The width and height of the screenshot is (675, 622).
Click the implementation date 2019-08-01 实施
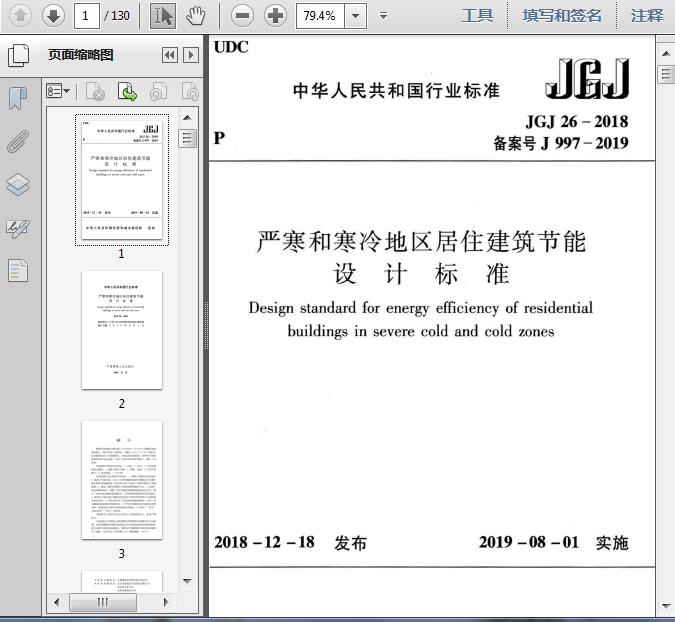point(554,543)
